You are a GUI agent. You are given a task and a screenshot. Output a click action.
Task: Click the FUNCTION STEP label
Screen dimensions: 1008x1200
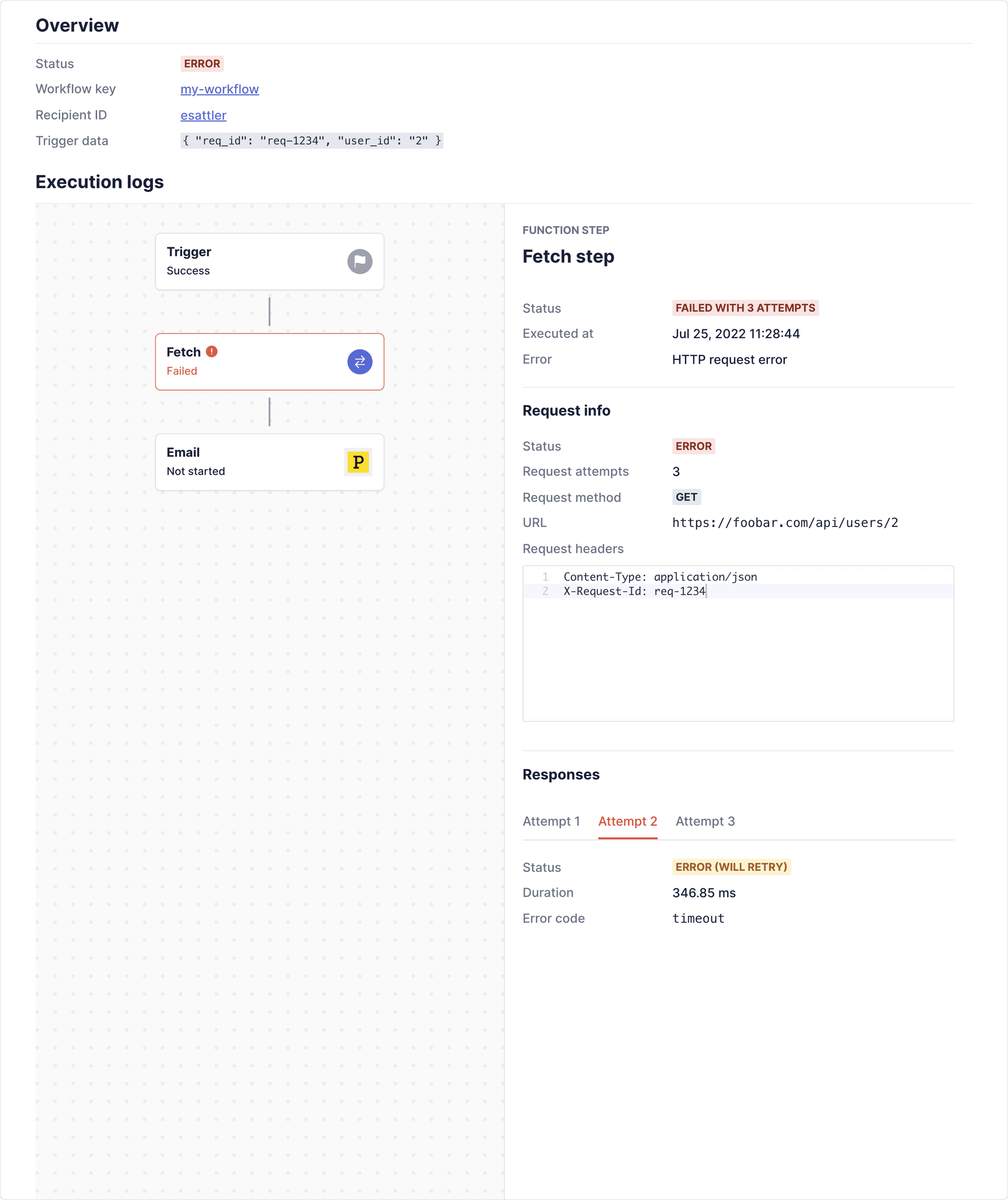pos(566,230)
